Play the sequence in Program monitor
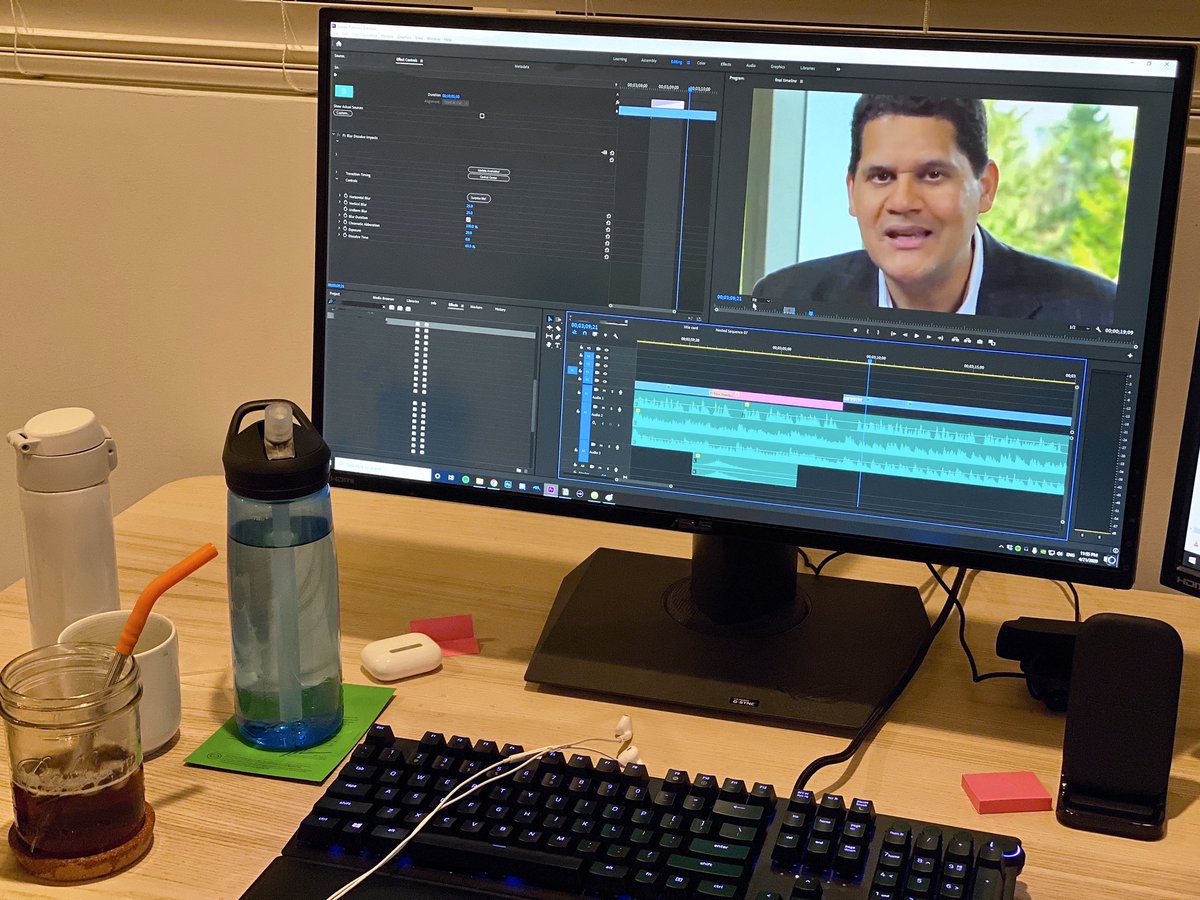 (x=917, y=336)
